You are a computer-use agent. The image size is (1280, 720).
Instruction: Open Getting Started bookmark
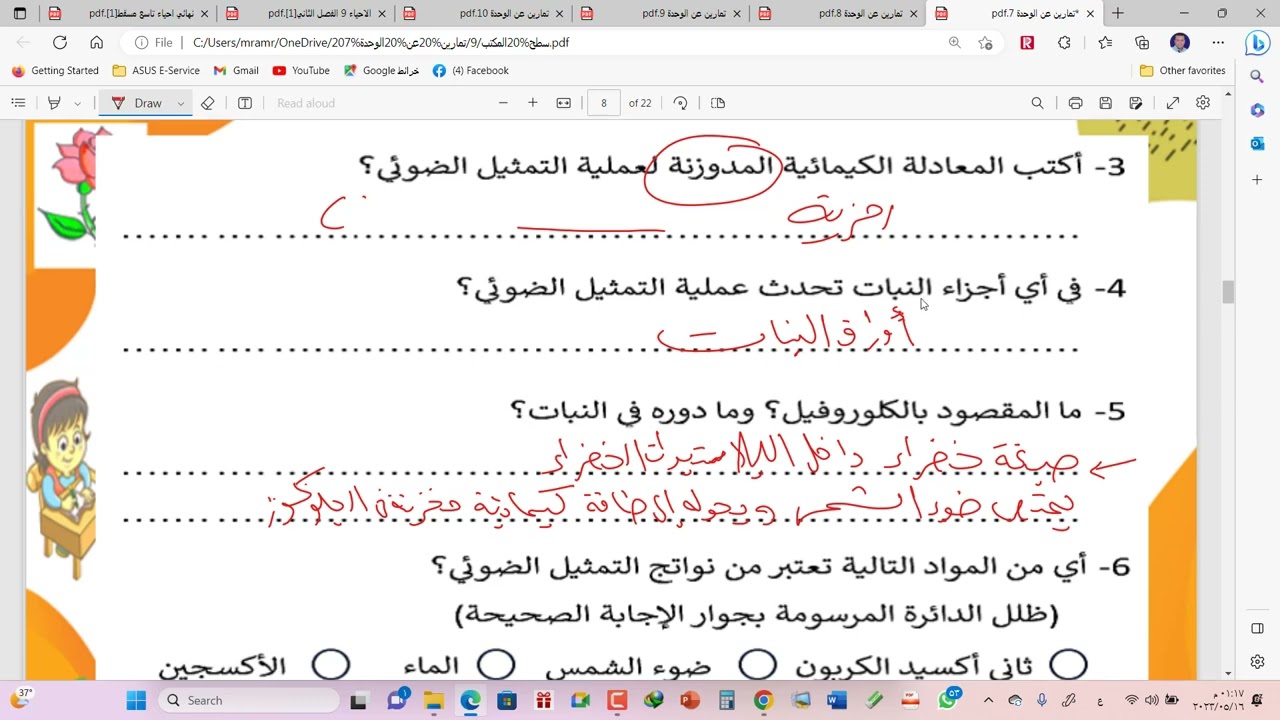[x=55, y=71]
